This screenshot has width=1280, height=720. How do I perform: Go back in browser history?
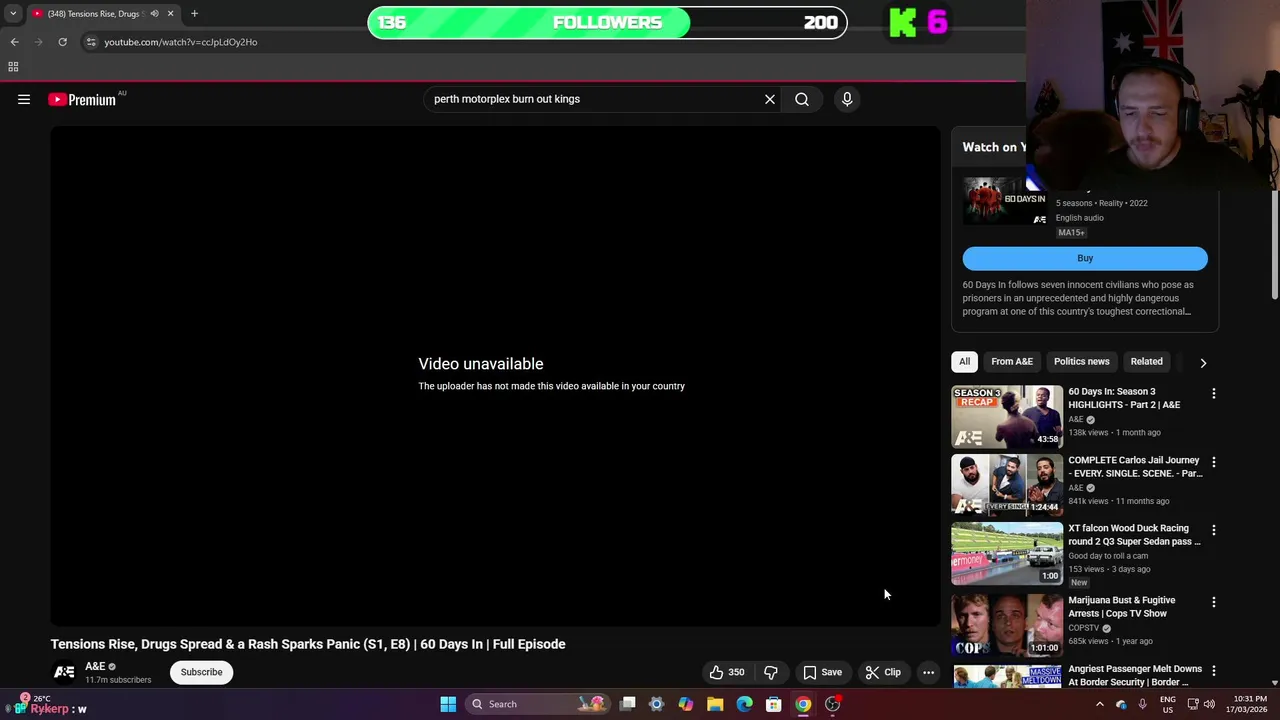pyautogui.click(x=14, y=42)
